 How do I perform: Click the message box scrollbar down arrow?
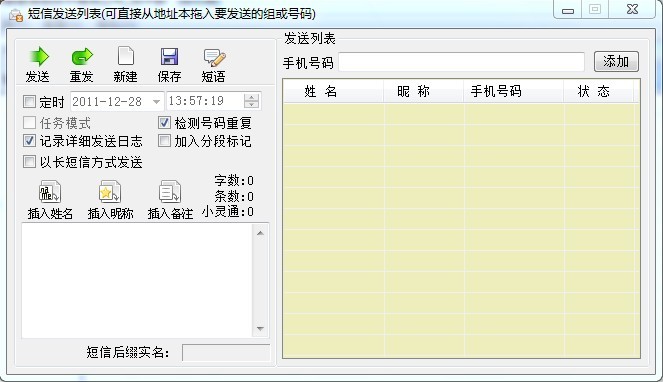[x=260, y=329]
